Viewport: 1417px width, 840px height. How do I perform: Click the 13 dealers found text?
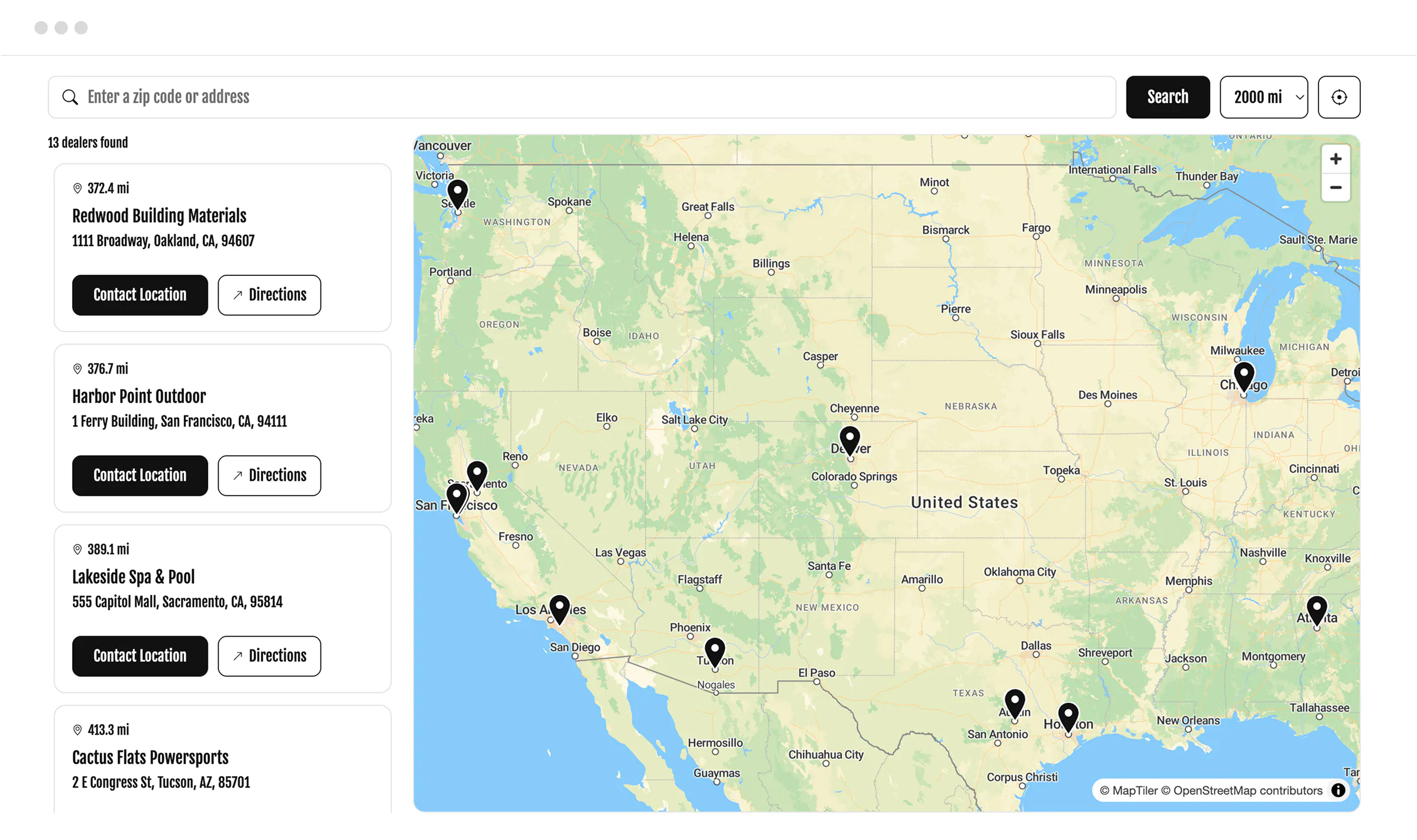(88, 143)
